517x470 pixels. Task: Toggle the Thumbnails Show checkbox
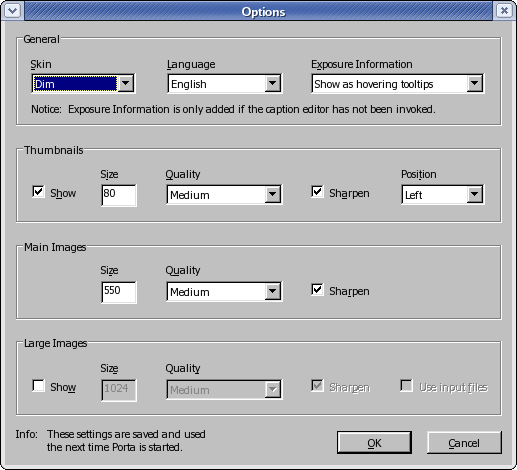(38, 192)
